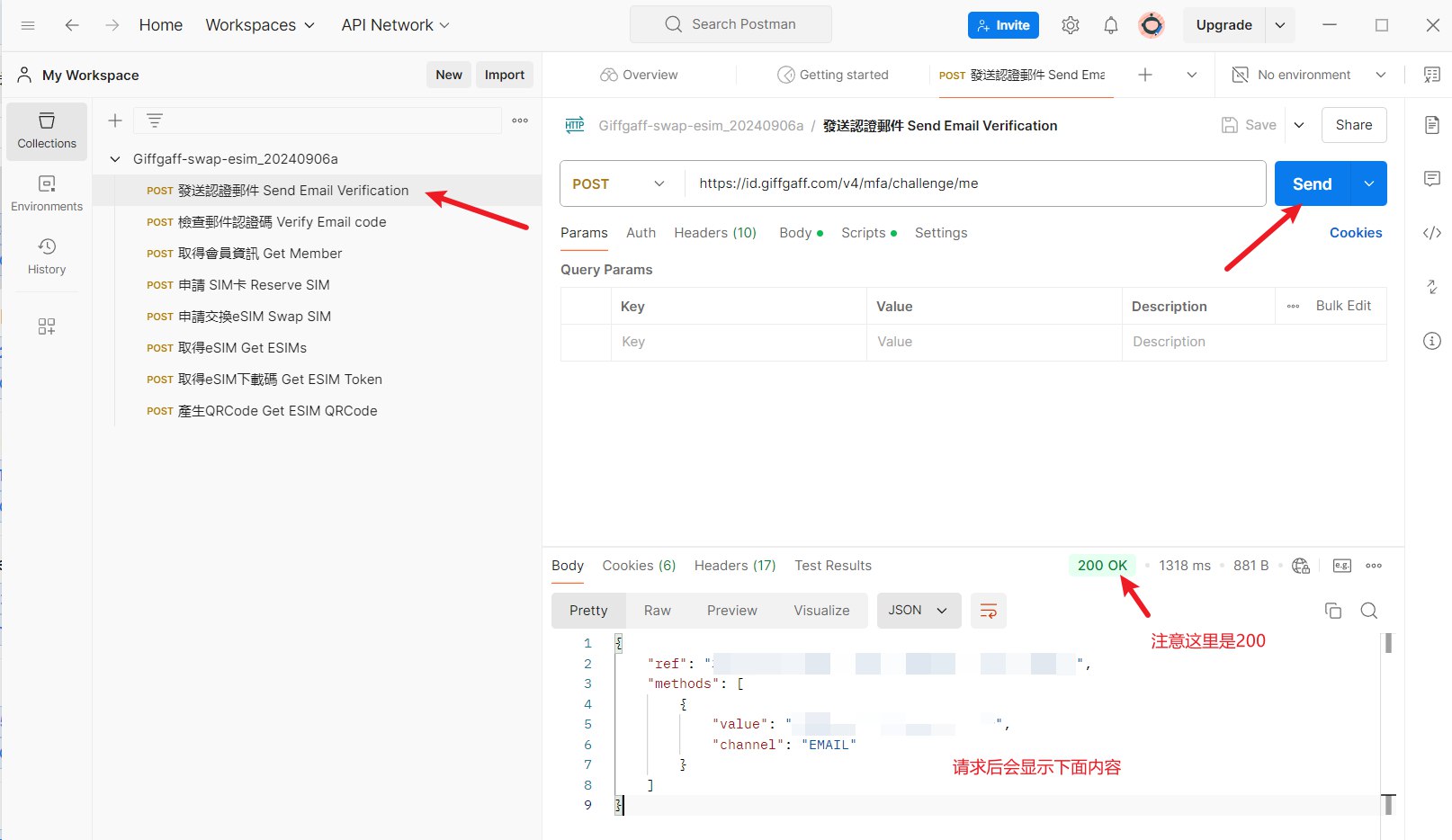Toggle word wrap in response viewer

988,611
